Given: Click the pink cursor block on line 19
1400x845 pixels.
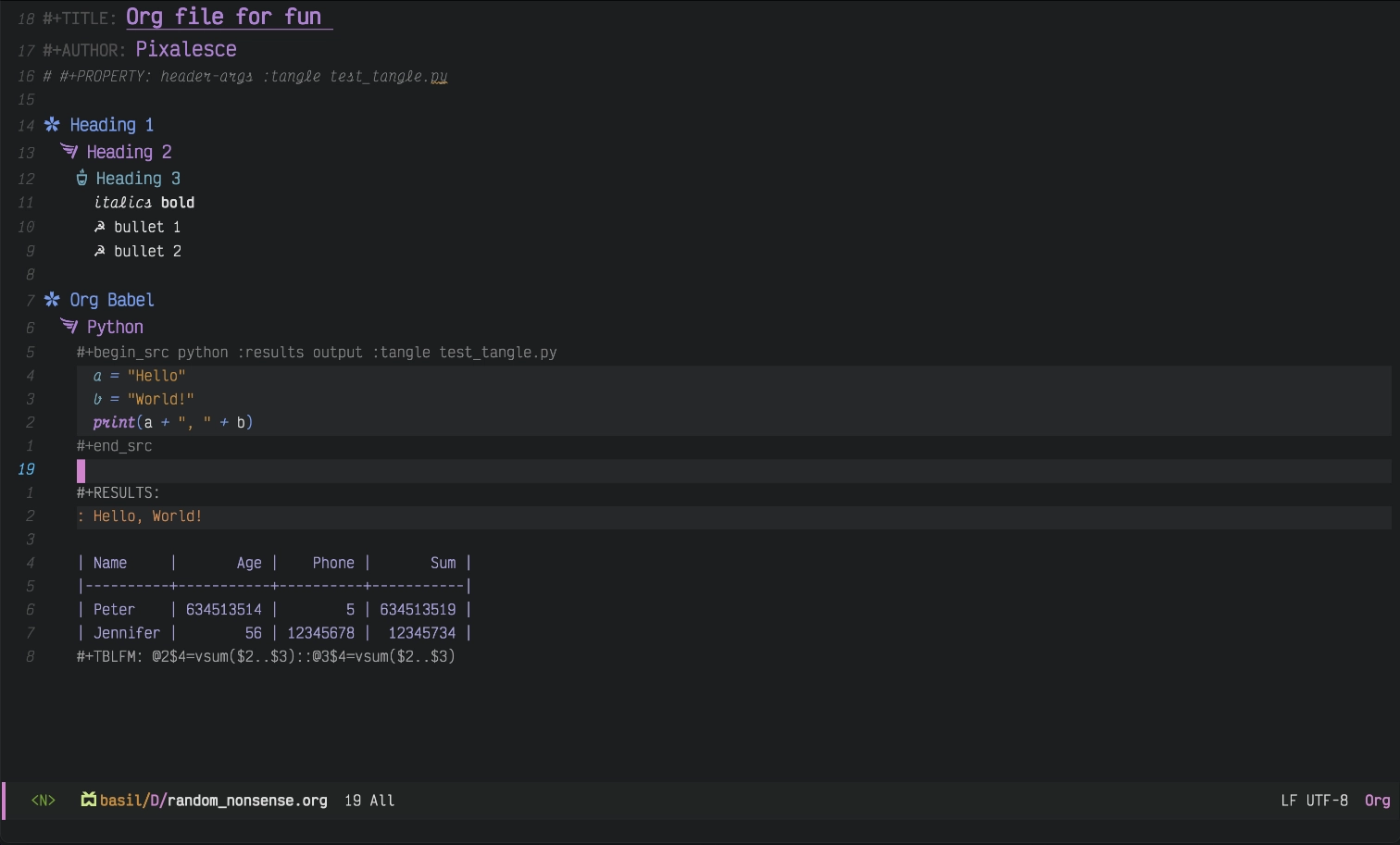Looking at the screenshot, I should (81, 470).
